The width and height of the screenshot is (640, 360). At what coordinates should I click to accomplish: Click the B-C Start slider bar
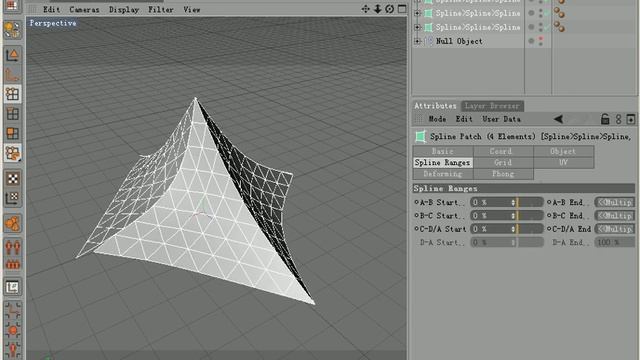tap(530, 216)
